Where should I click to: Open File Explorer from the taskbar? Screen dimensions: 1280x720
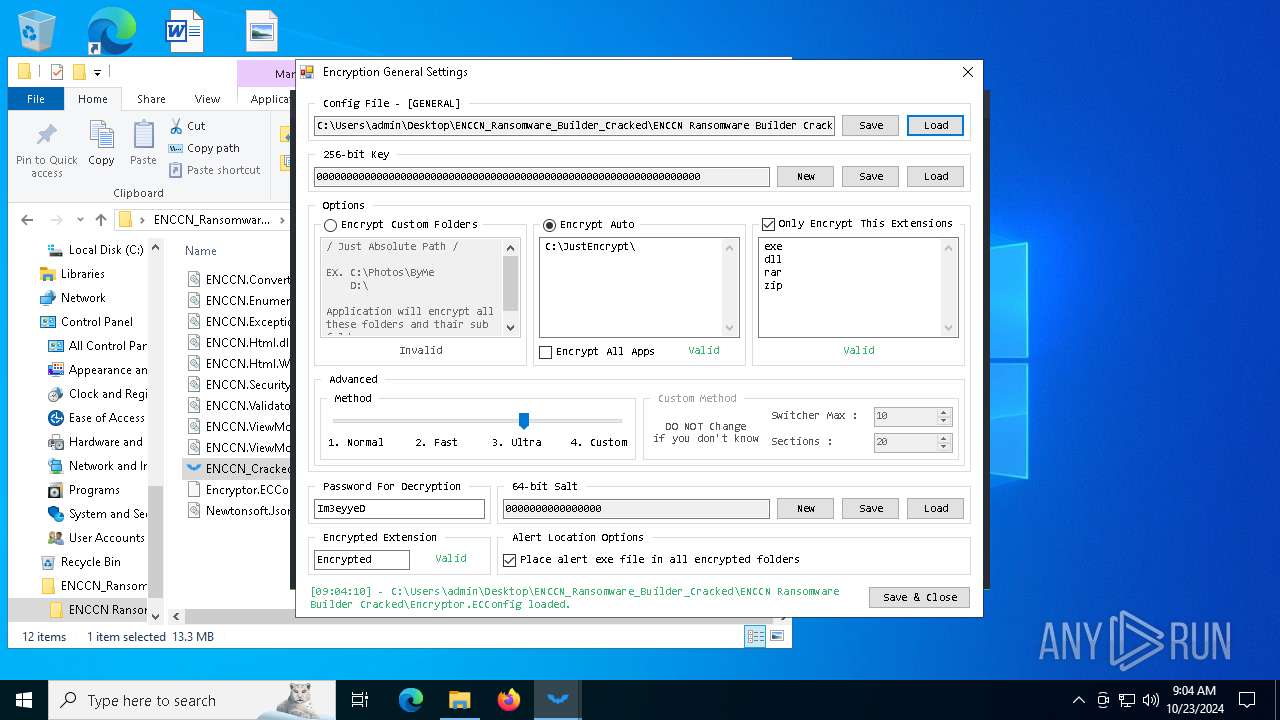(x=460, y=700)
